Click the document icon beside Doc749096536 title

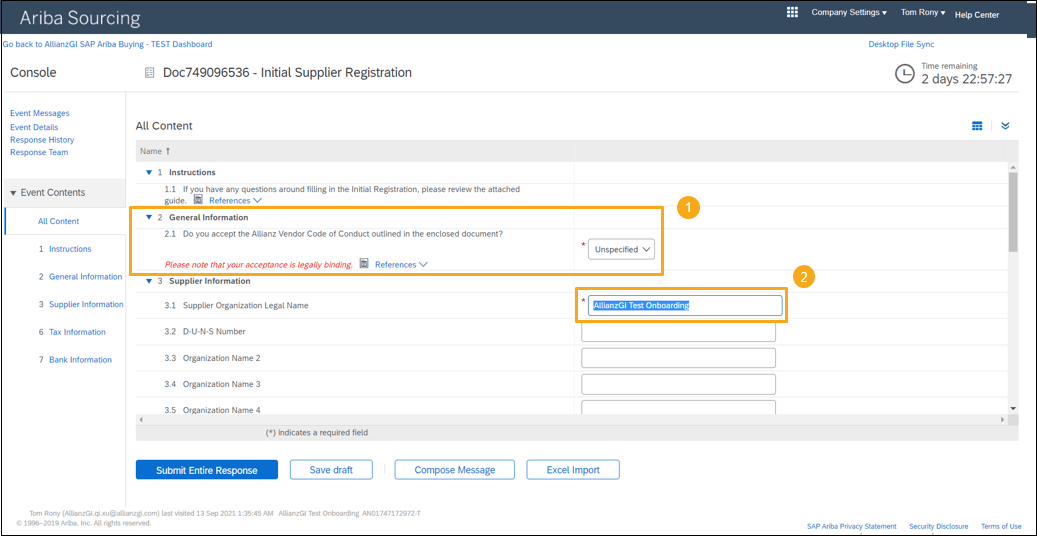pyautogui.click(x=150, y=73)
